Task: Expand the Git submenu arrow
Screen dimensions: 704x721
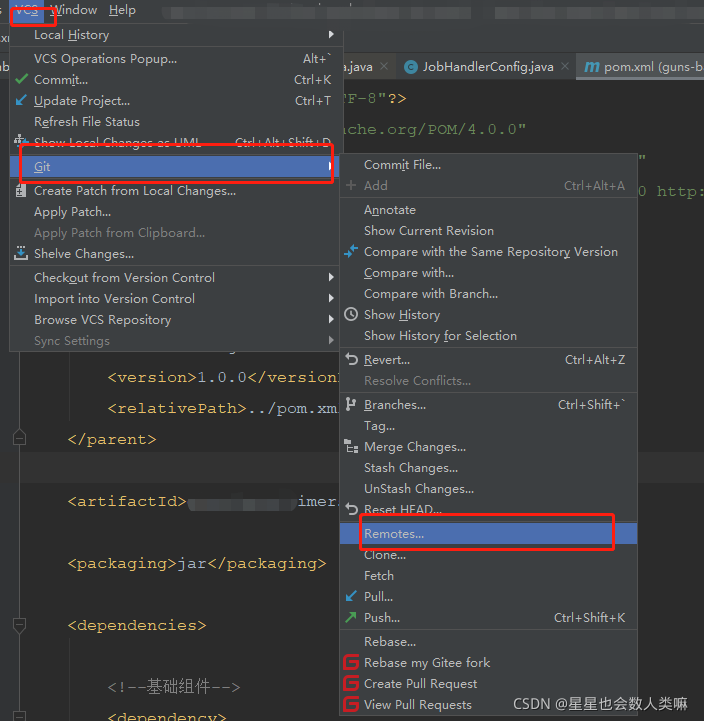Action: click(330, 166)
